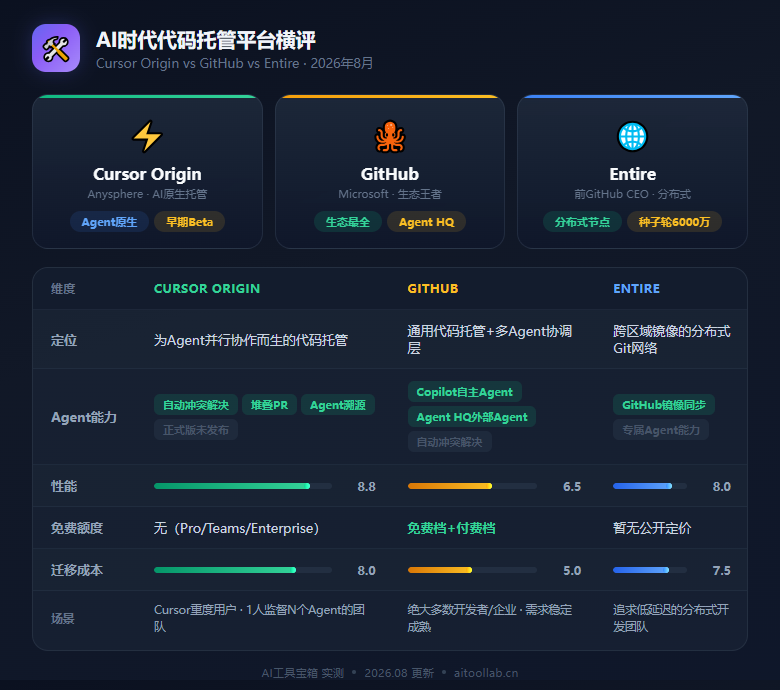This screenshot has height=690, width=780.
Task: Click the 种子轮6000万 tag
Action: point(674,222)
